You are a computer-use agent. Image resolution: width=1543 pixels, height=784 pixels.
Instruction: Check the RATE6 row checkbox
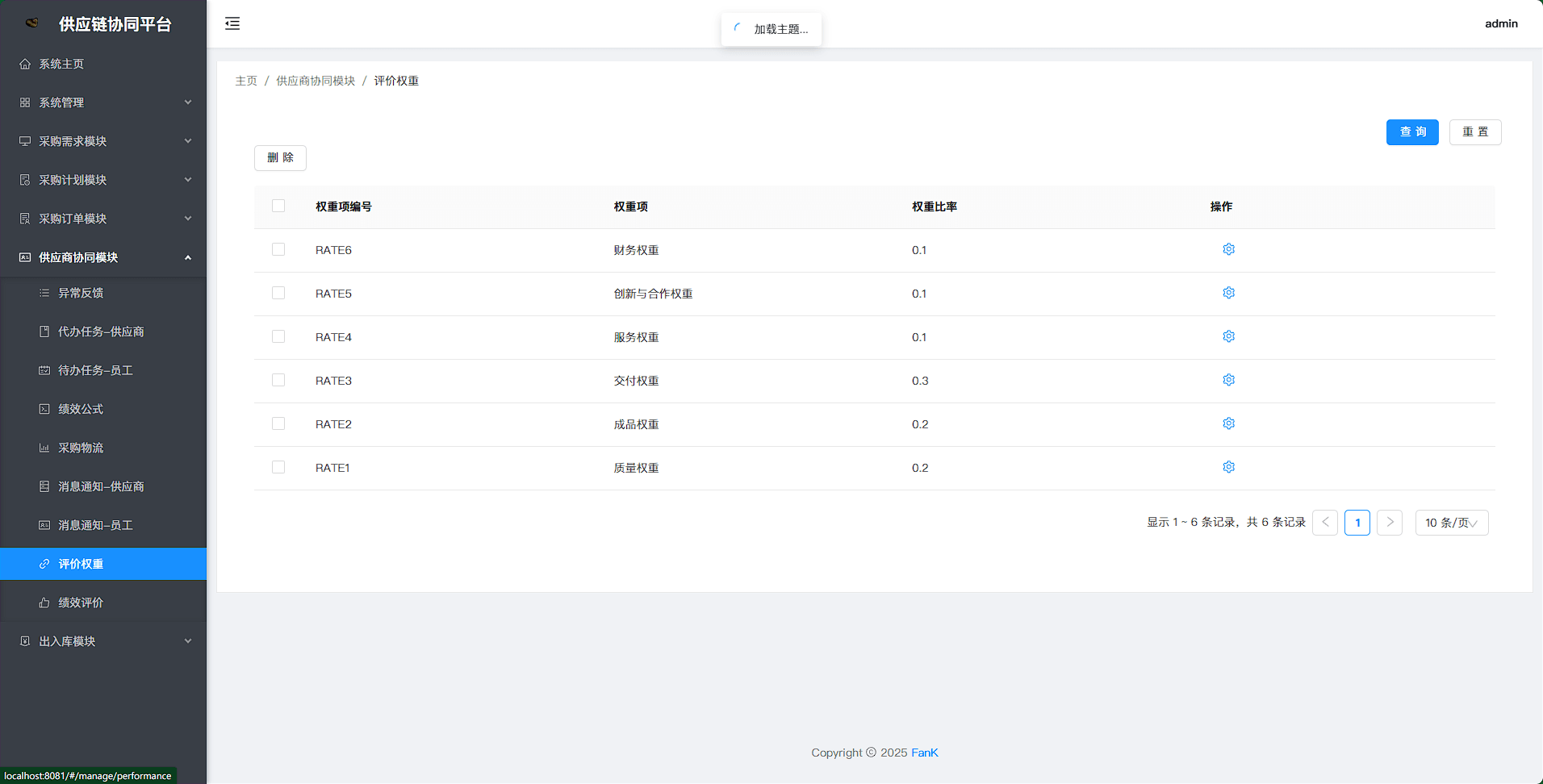(x=278, y=249)
